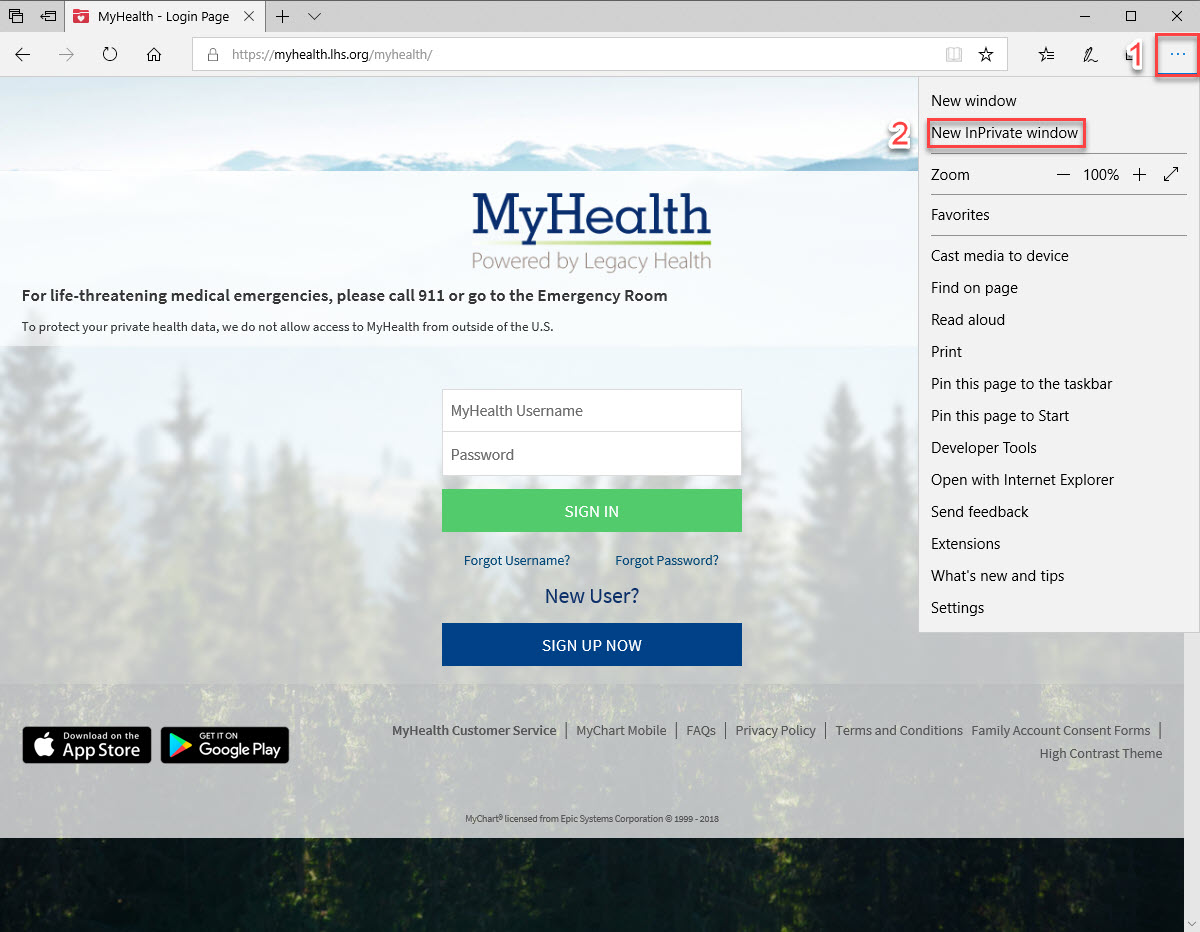Click the address bar URL
The height and width of the screenshot is (932, 1200).
point(332,55)
